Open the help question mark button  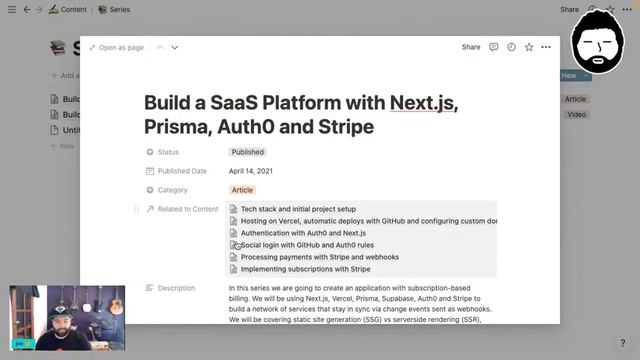[x=622, y=343]
